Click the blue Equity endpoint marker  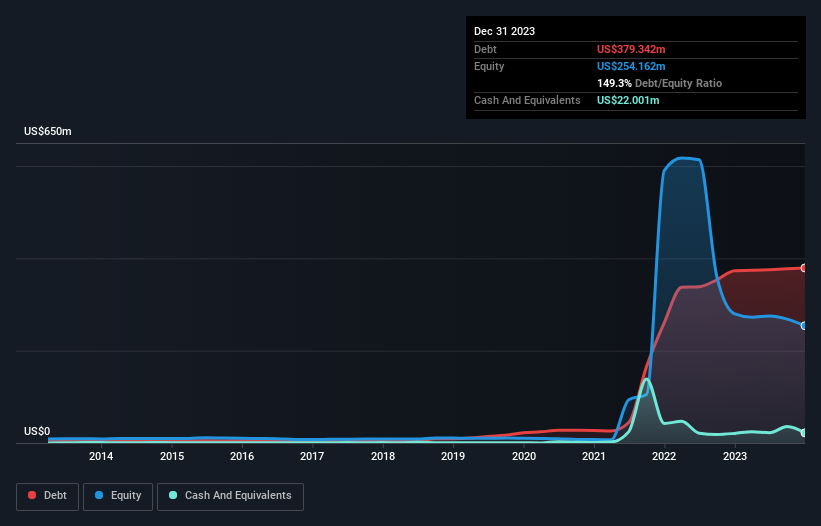[x=804, y=326]
